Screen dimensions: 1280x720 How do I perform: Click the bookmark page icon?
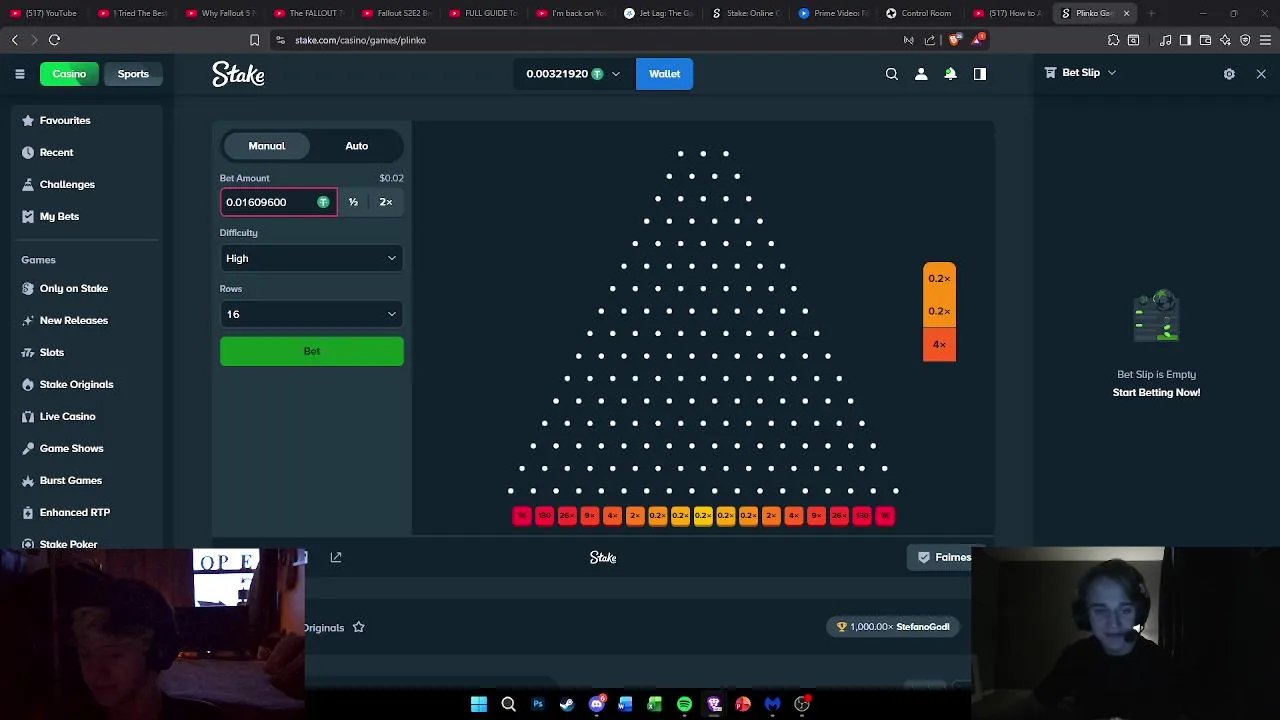(254, 40)
